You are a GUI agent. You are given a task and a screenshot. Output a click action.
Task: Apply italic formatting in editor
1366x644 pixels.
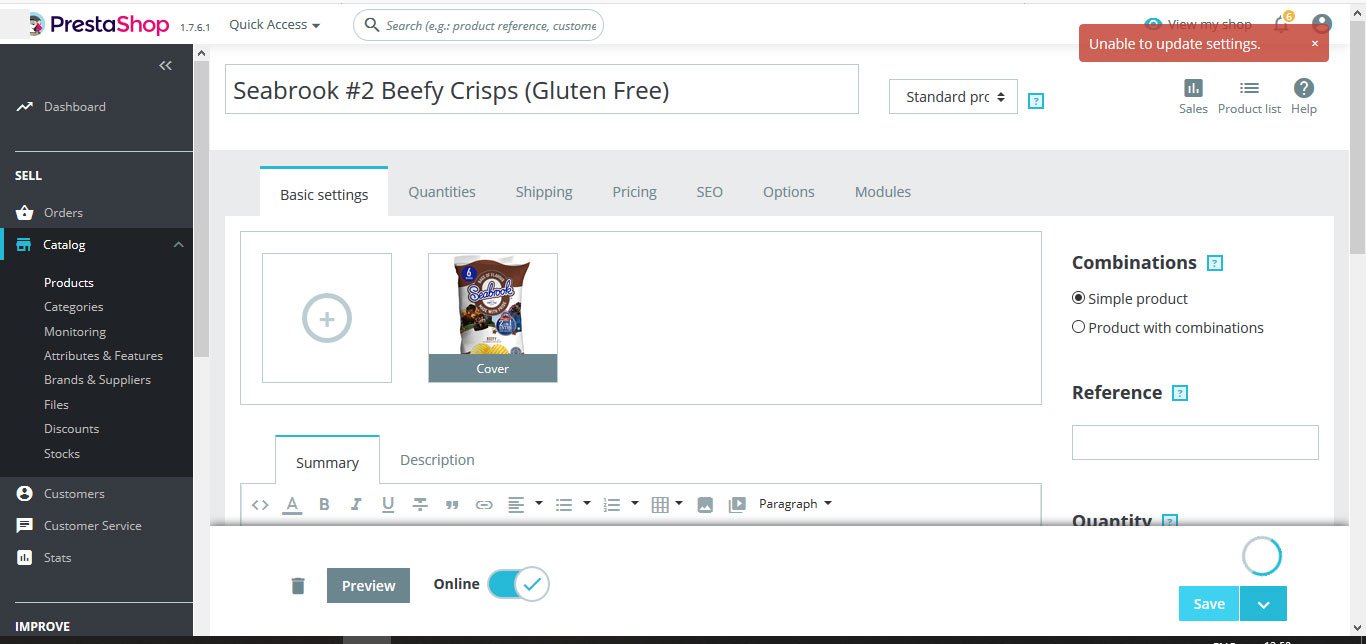[356, 505]
